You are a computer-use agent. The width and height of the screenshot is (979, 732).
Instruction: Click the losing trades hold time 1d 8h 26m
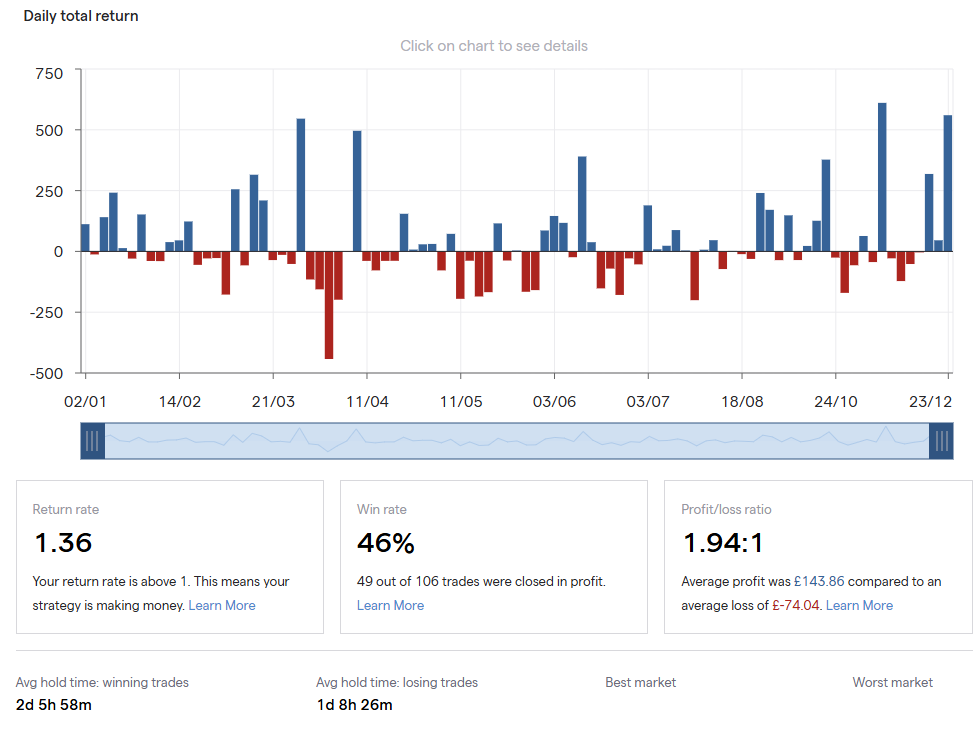tap(354, 705)
